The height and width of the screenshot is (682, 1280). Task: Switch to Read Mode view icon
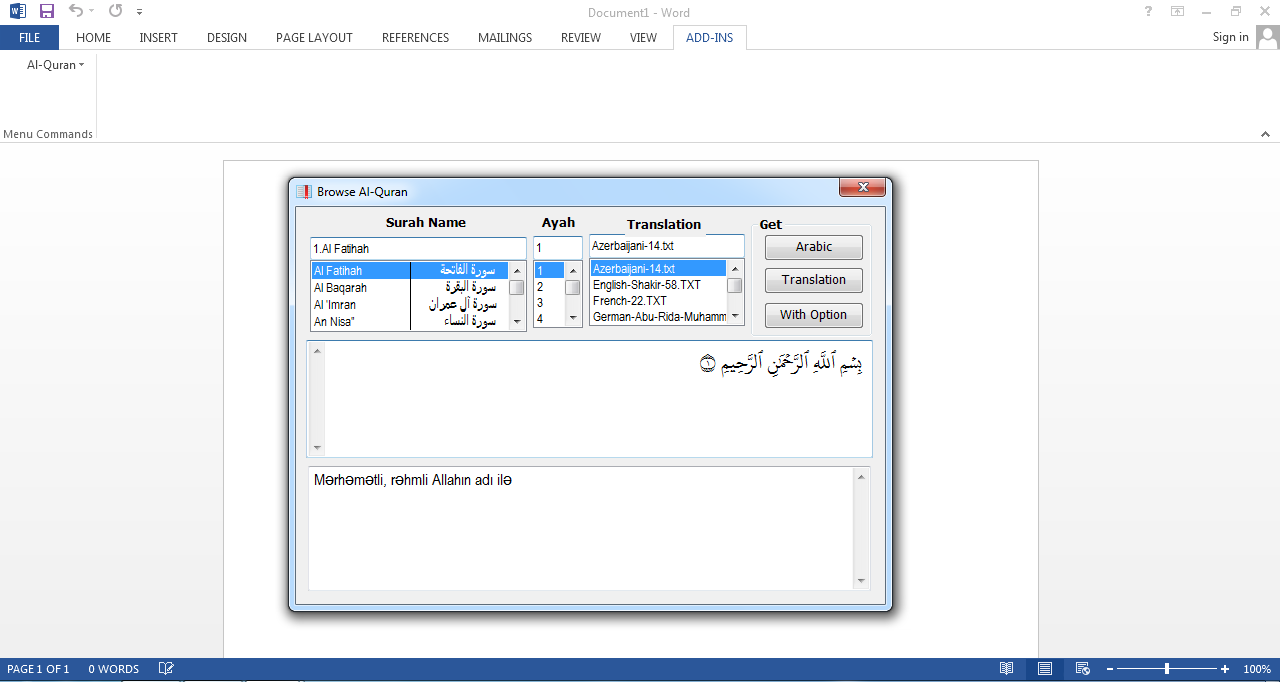(1007, 669)
